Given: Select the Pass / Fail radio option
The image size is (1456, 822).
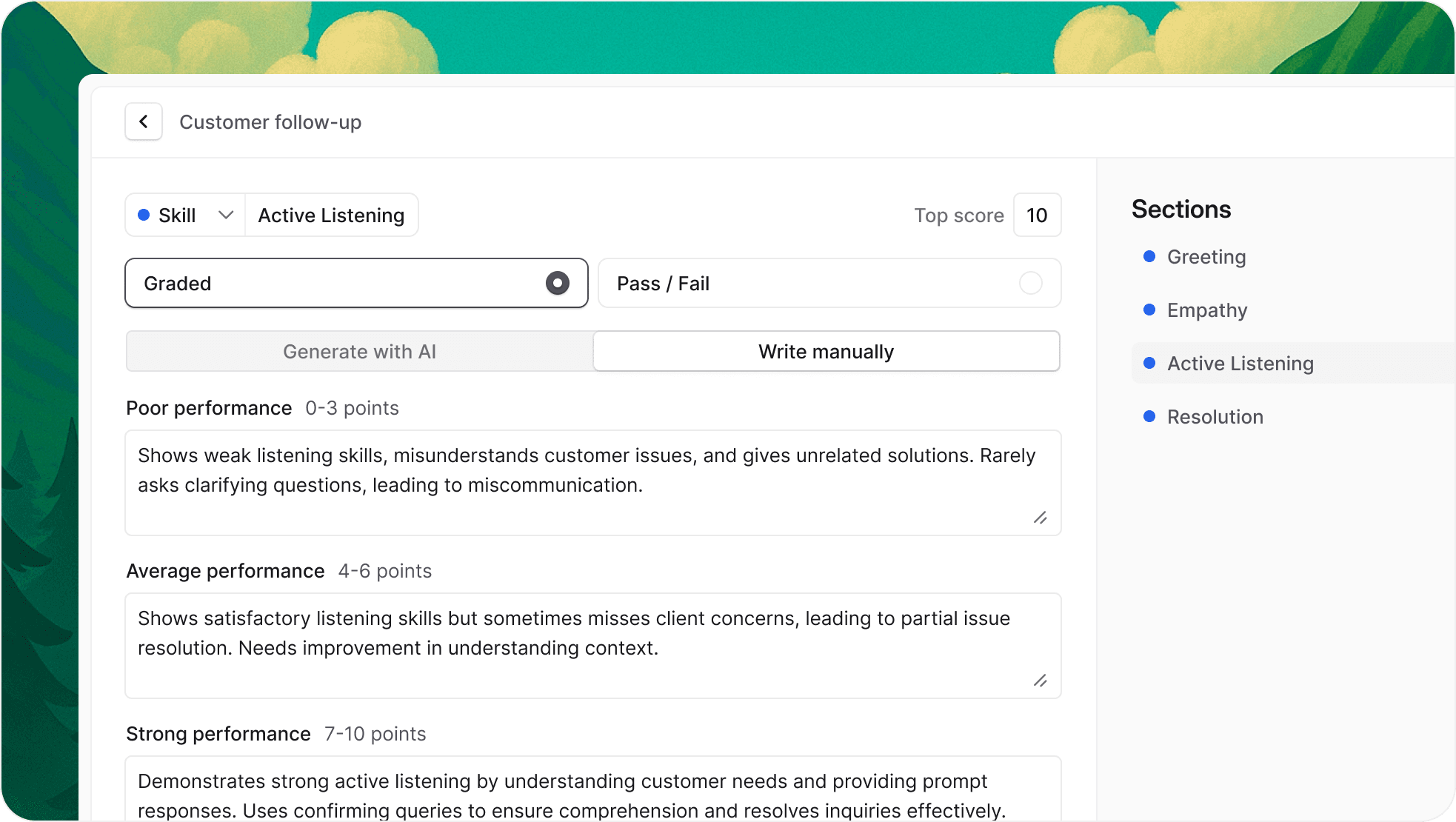Looking at the screenshot, I should (1030, 283).
